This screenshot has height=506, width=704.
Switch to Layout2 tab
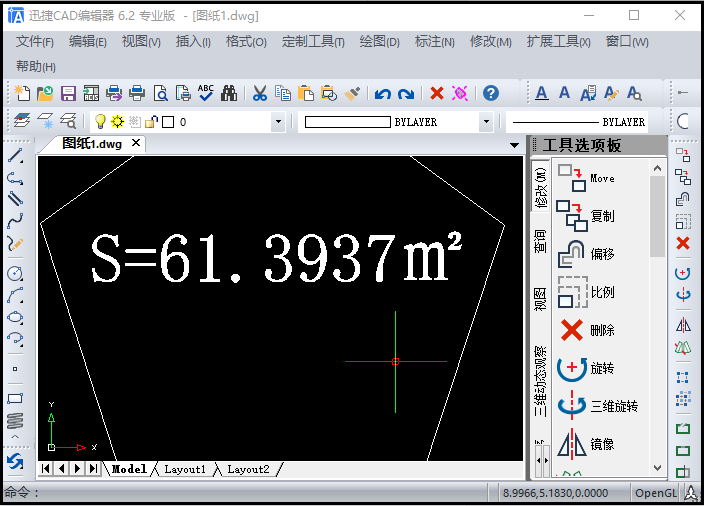tap(248, 469)
